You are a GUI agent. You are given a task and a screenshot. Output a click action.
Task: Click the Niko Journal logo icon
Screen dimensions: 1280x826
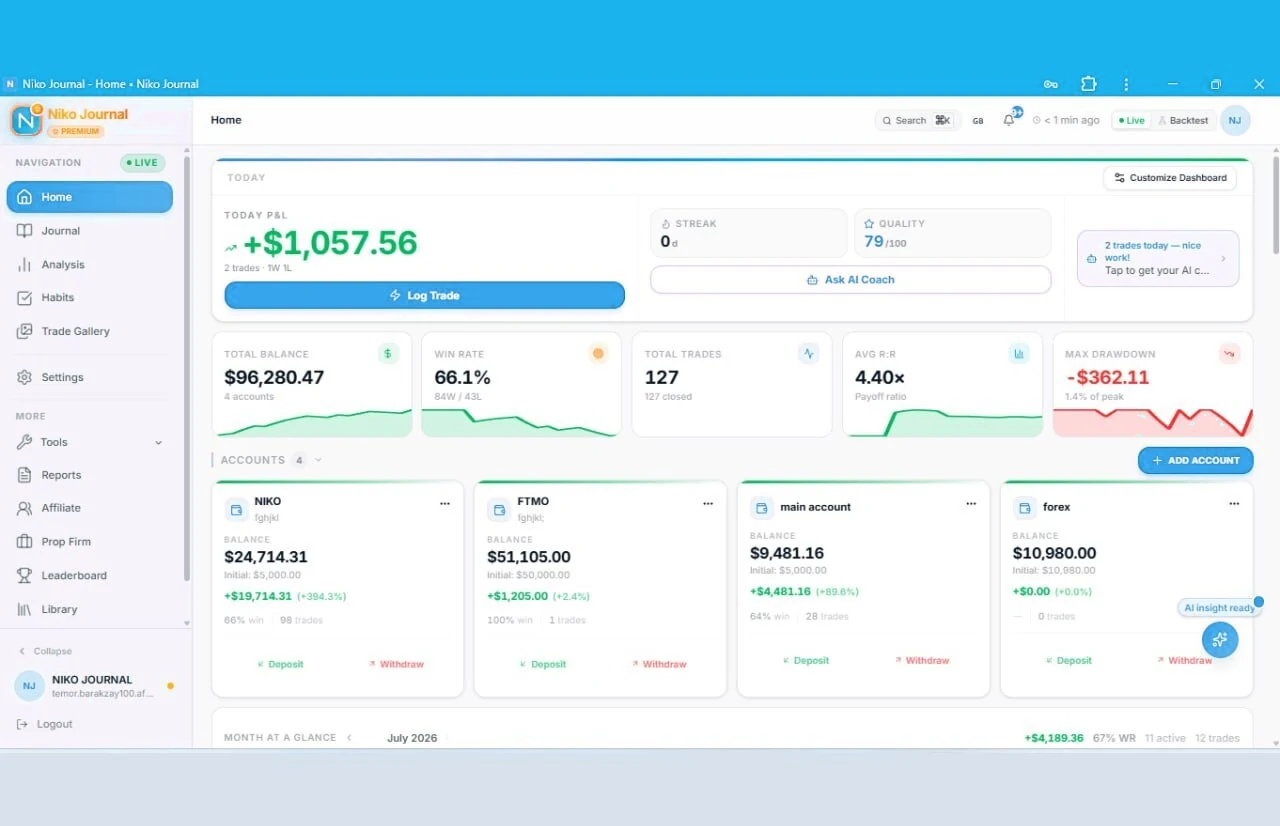pos(26,120)
